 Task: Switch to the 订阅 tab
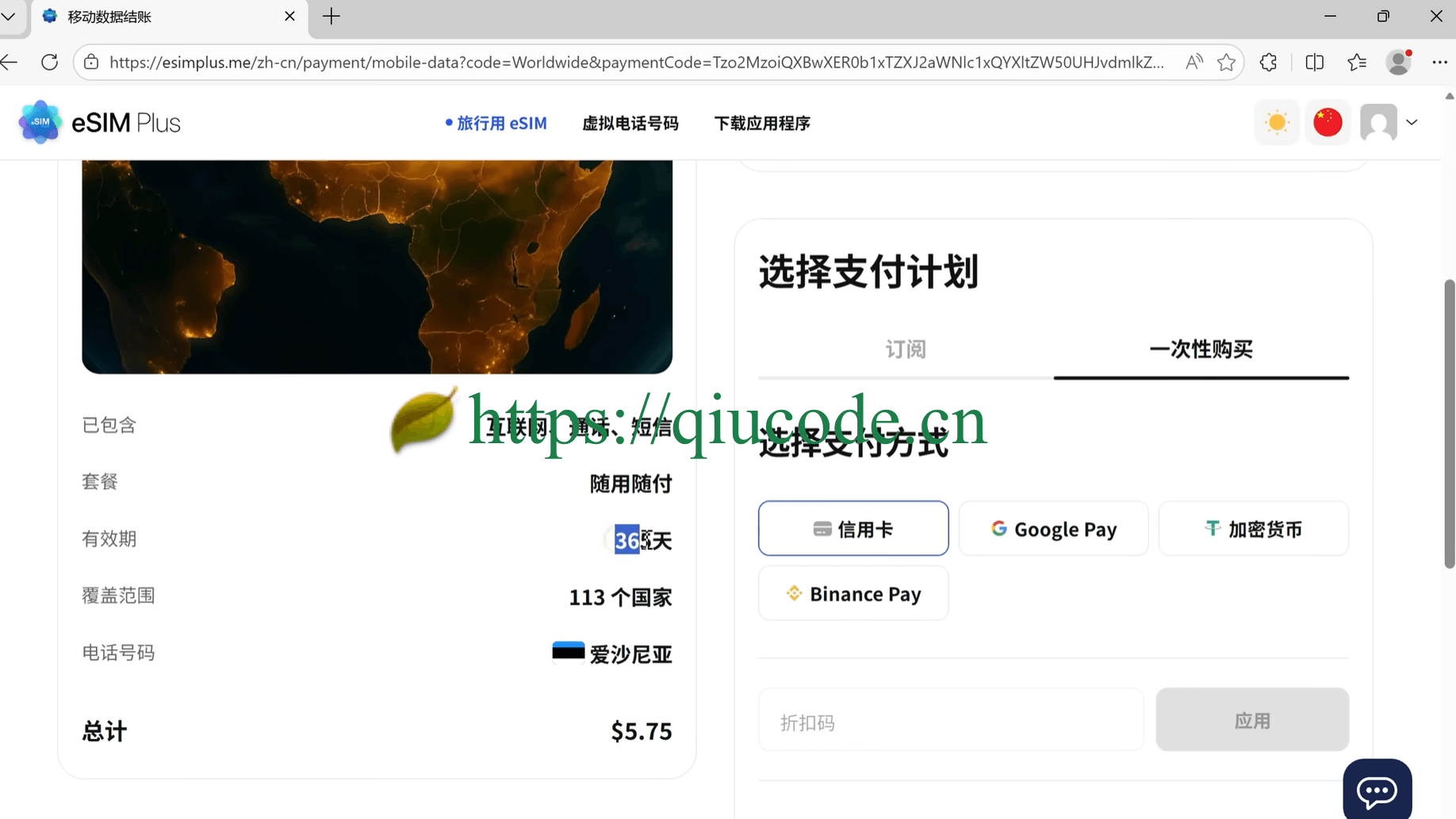pyautogui.click(x=905, y=349)
